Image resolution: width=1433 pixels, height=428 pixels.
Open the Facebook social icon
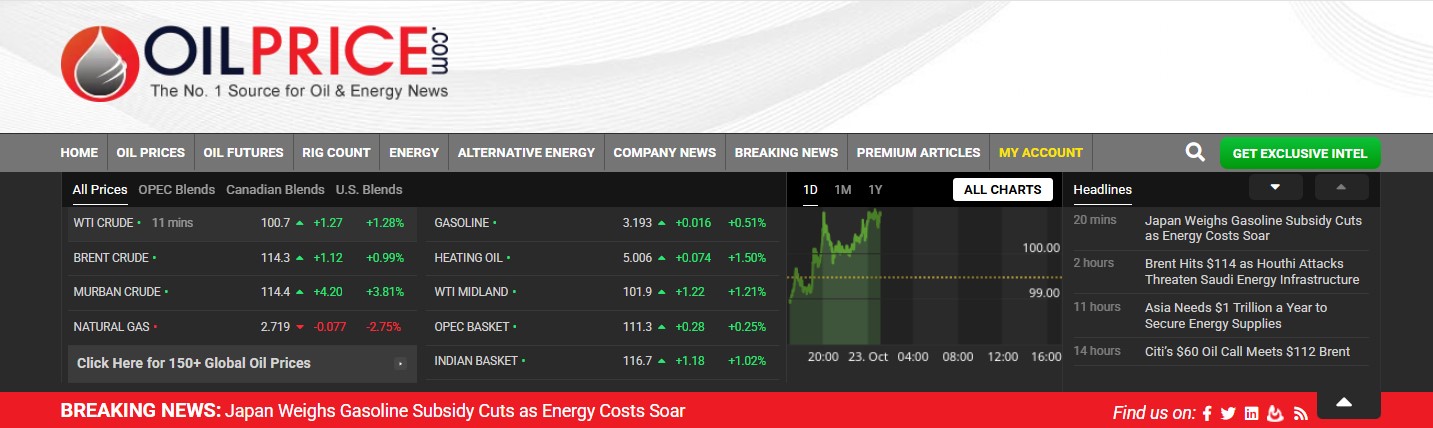click(x=1207, y=413)
